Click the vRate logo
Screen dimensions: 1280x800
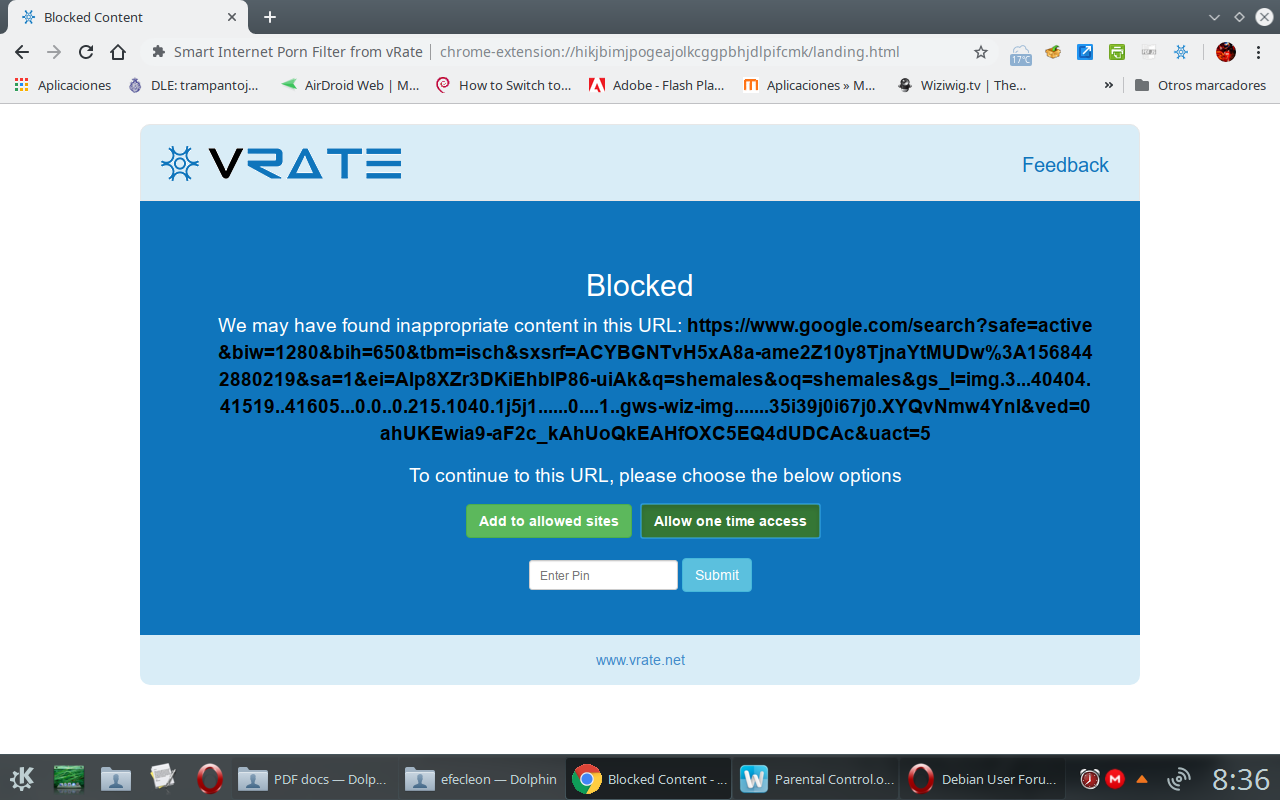point(281,163)
